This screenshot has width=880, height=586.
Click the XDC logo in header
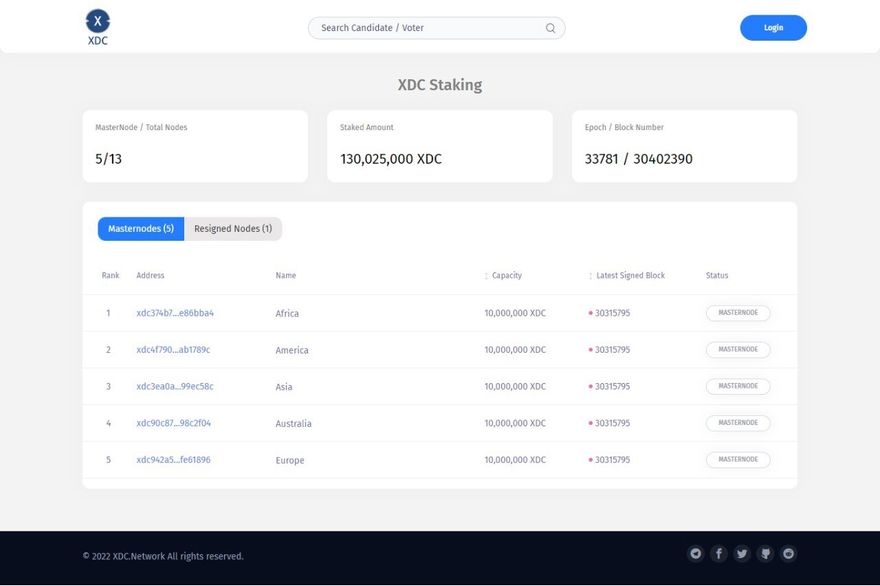[97, 27]
